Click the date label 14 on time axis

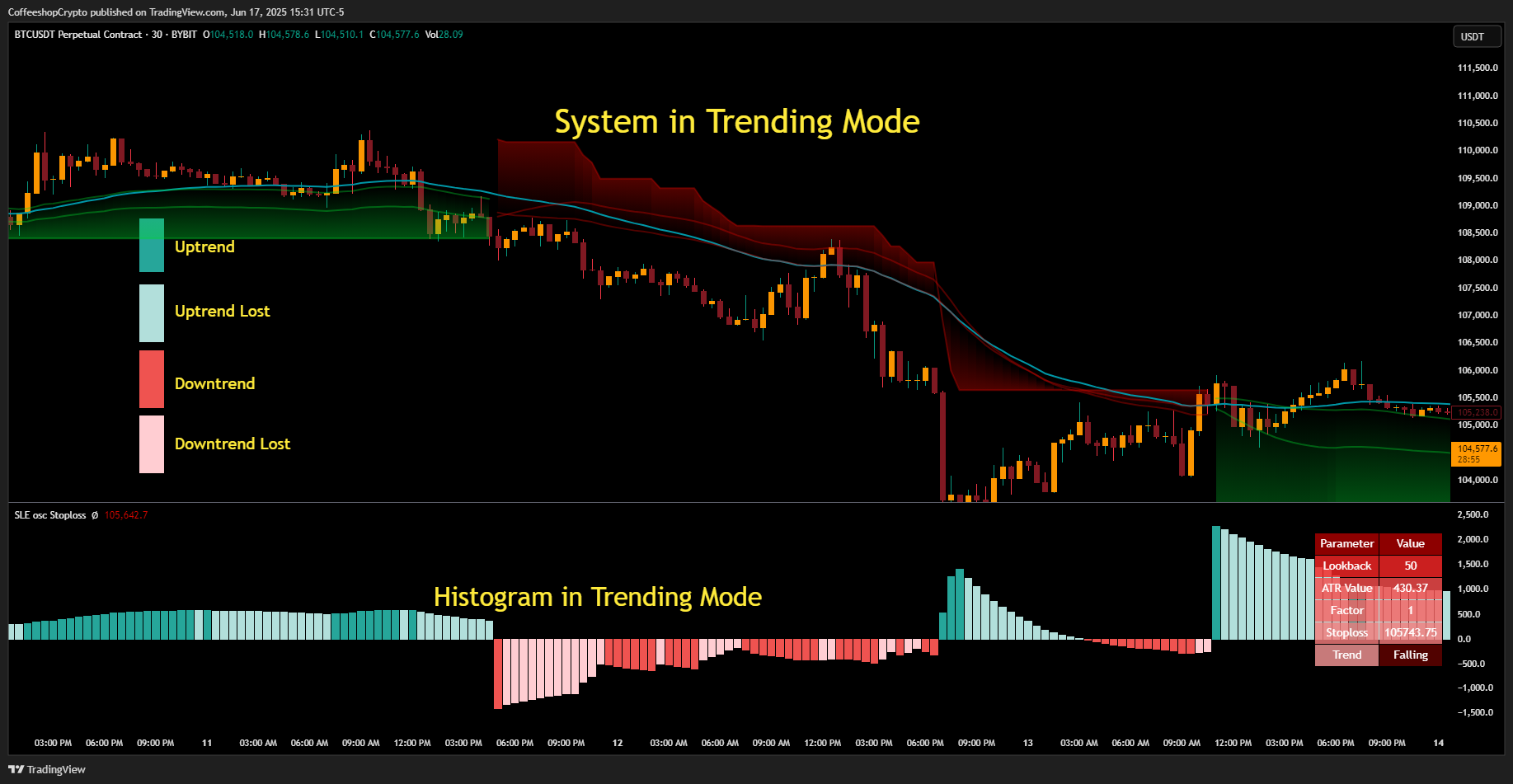(1439, 744)
